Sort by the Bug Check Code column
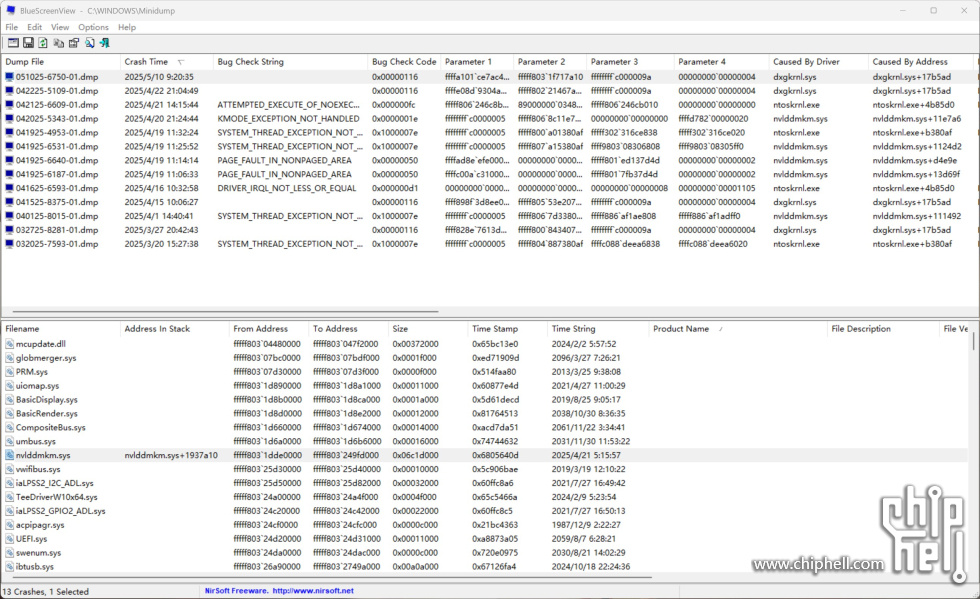 point(404,62)
